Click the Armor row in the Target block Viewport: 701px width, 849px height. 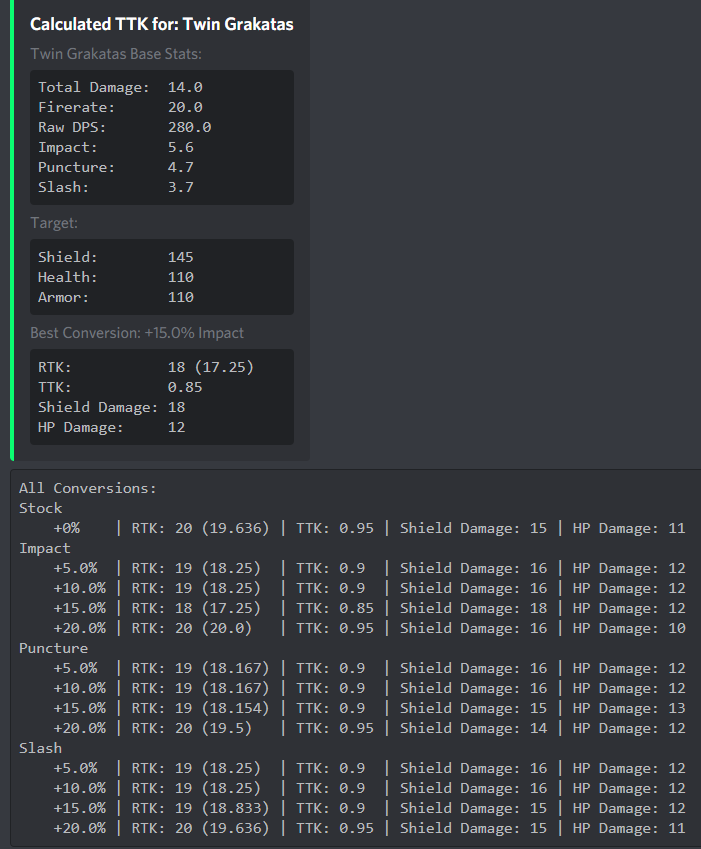coord(115,297)
